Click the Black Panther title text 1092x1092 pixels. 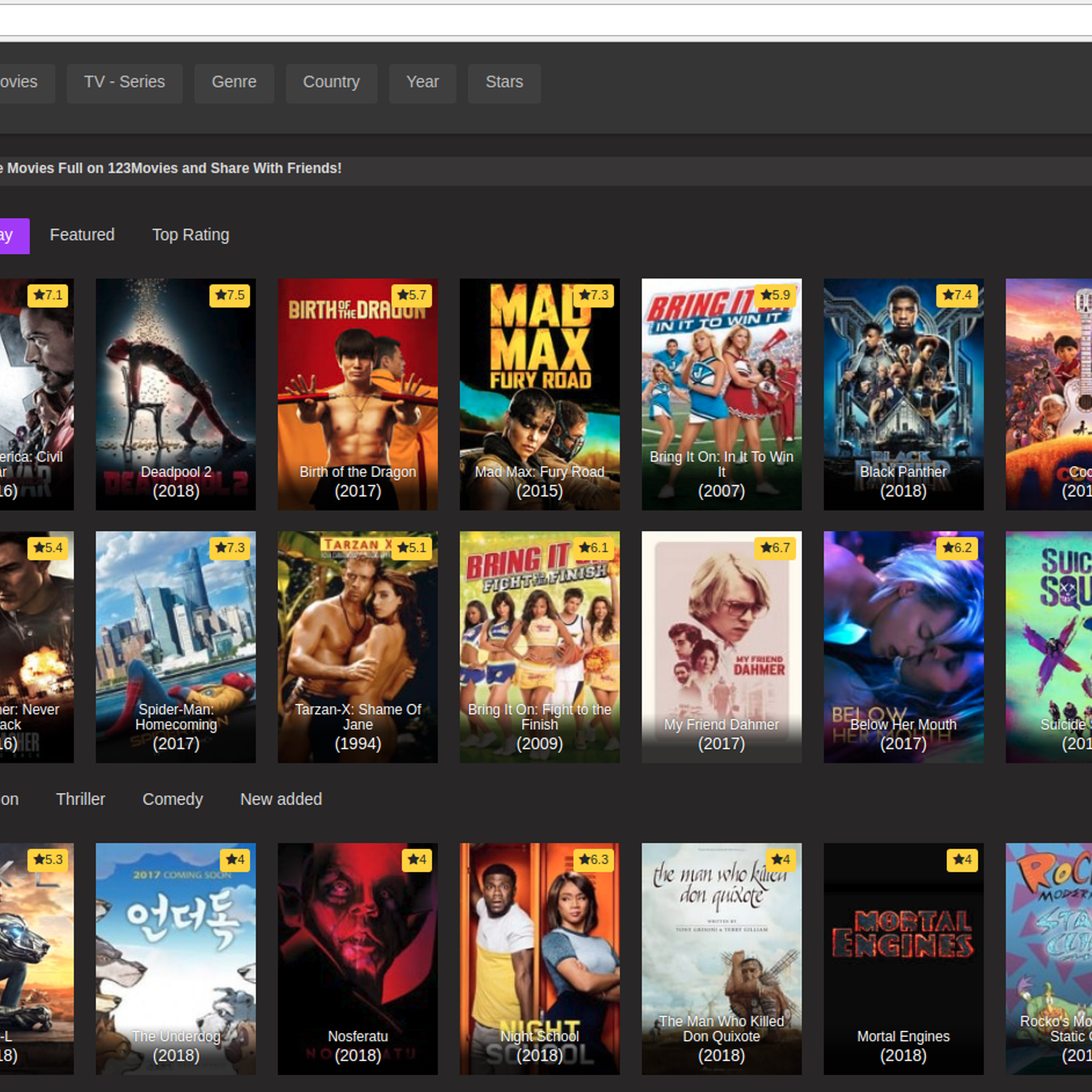point(904,472)
